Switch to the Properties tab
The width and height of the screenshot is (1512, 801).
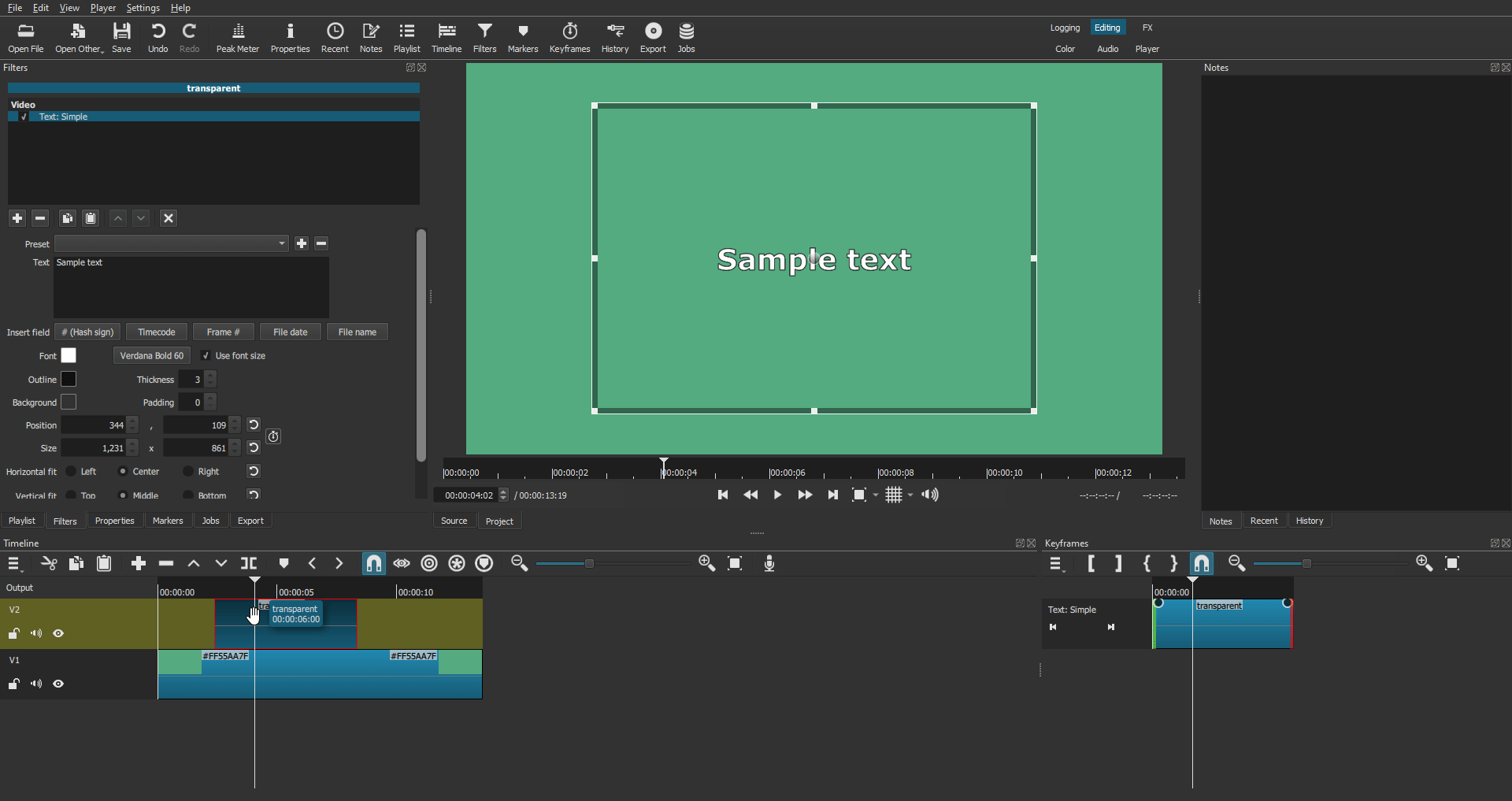[114, 521]
